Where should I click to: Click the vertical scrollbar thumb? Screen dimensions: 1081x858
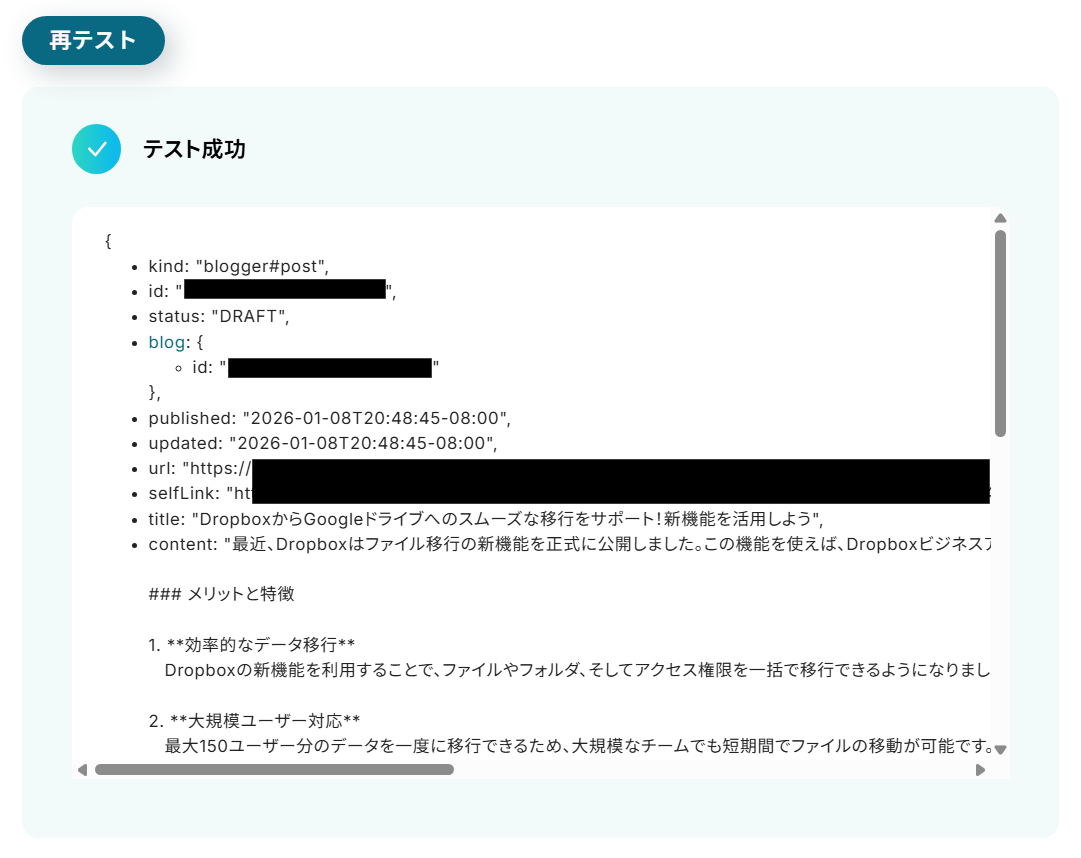(1000, 334)
